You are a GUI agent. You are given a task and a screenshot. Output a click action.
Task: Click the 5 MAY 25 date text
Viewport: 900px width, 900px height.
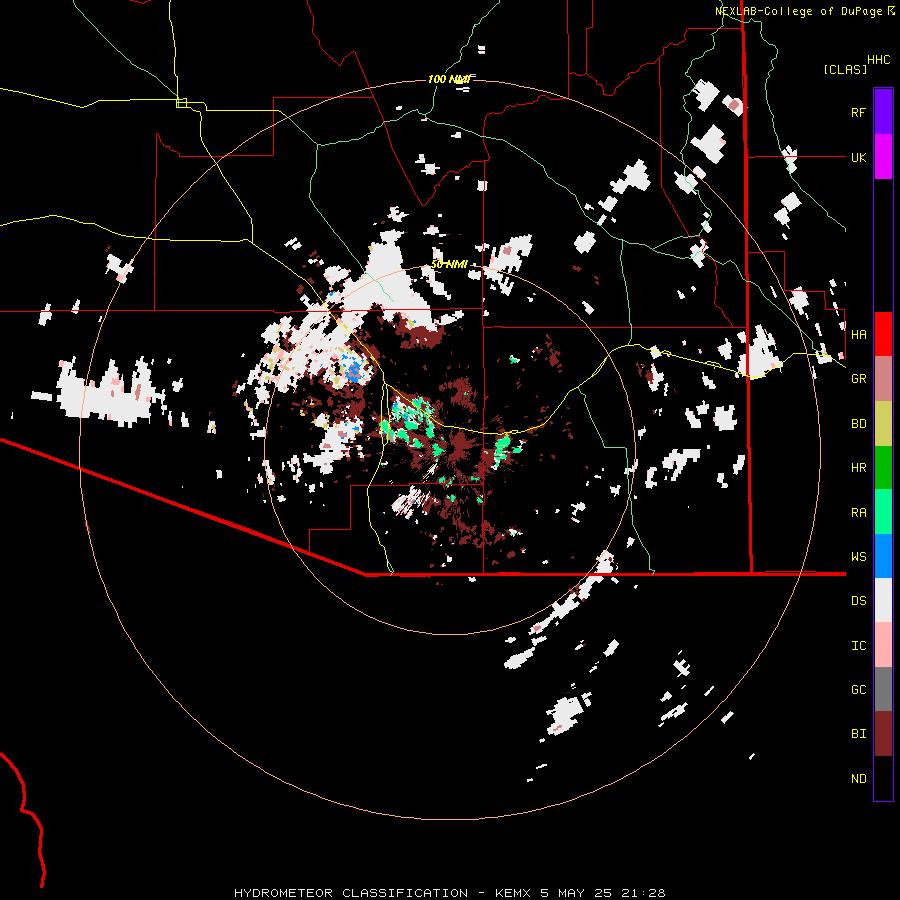click(578, 893)
